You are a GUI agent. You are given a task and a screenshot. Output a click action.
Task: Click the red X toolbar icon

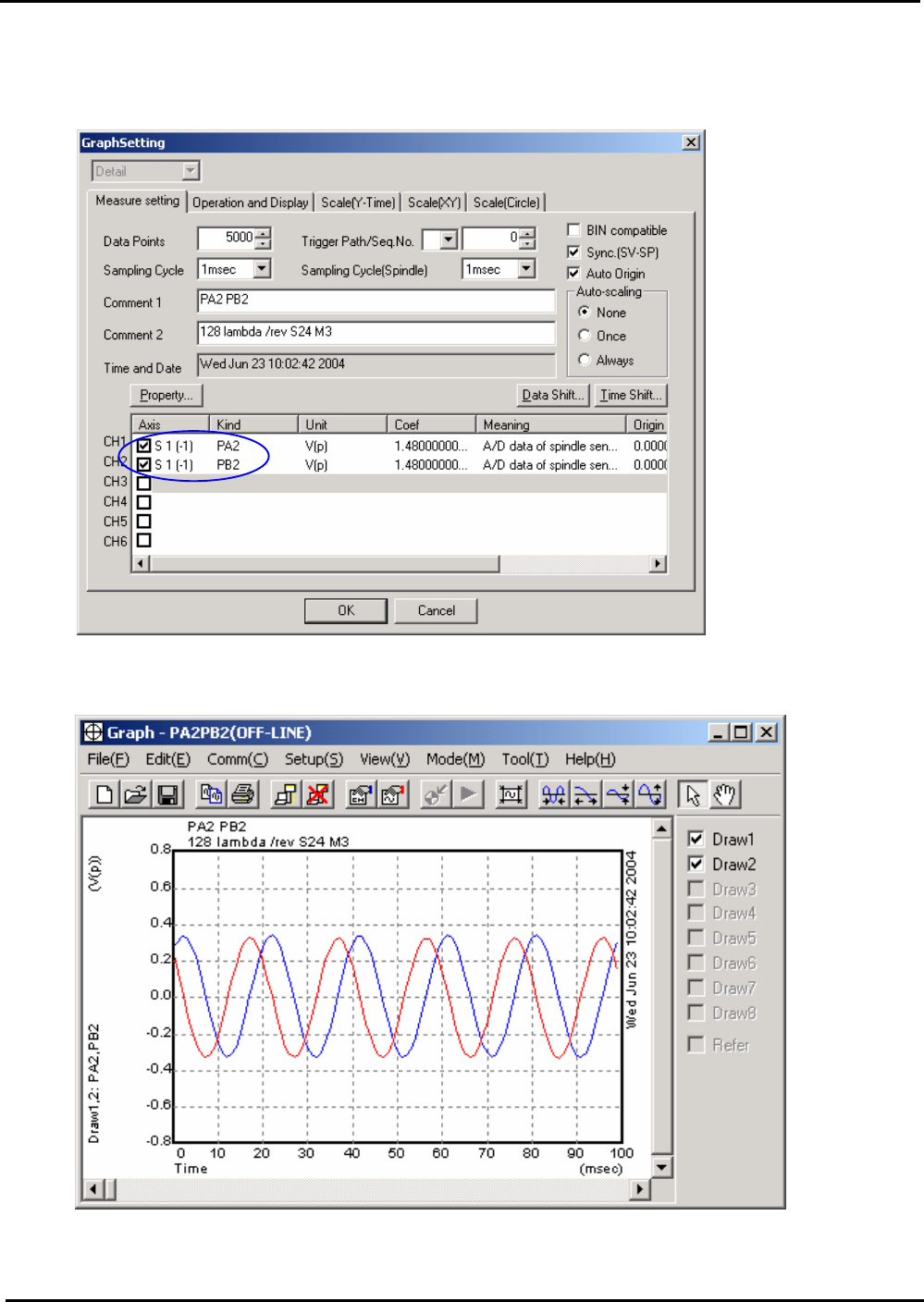[318, 794]
